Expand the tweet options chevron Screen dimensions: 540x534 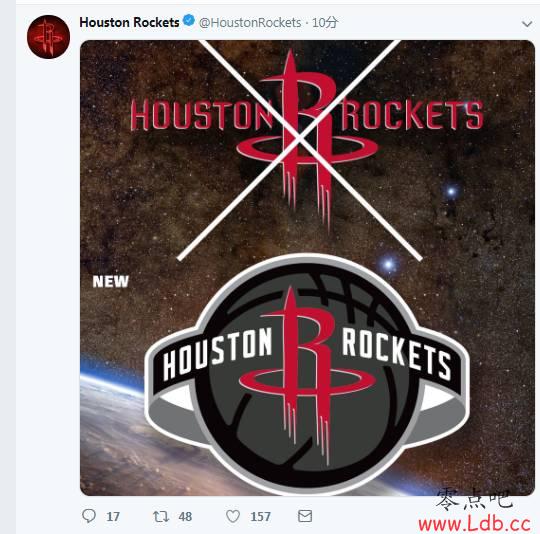point(527,24)
